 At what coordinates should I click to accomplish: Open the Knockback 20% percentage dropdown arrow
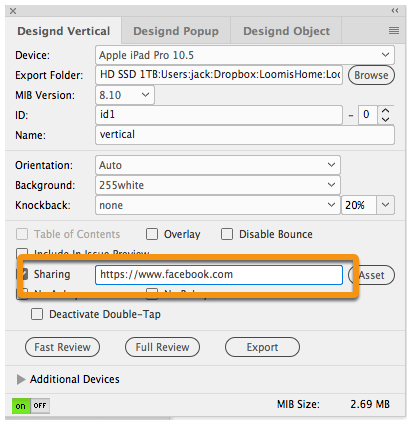coord(386,205)
